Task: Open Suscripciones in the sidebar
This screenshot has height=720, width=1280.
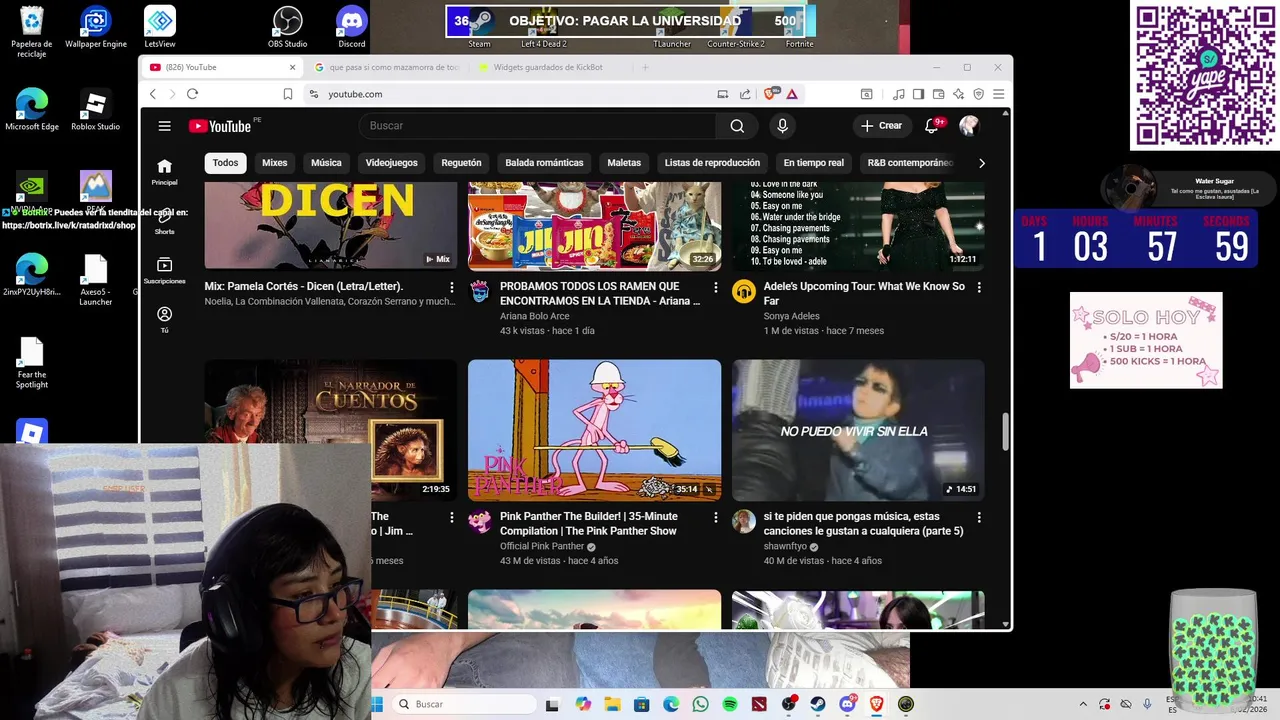Action: [164, 270]
